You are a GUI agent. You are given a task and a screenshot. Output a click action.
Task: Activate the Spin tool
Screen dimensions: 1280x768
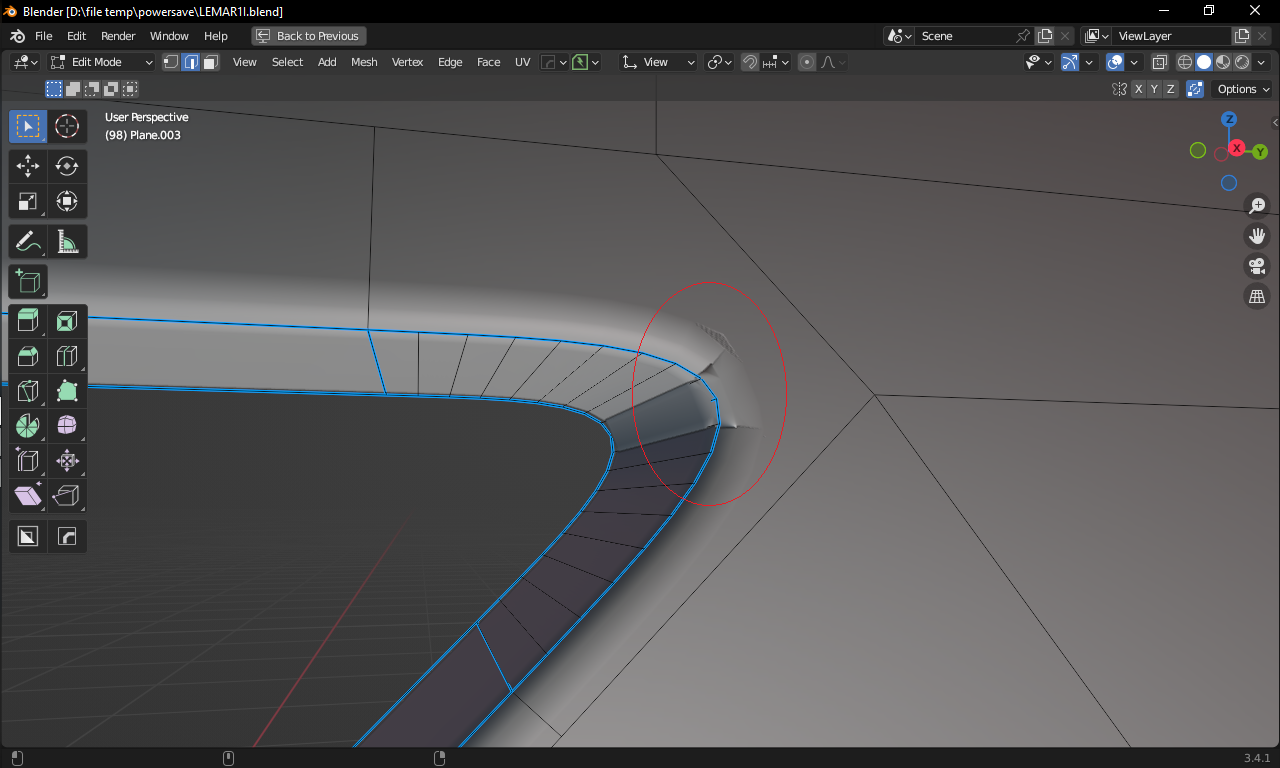click(x=28, y=426)
